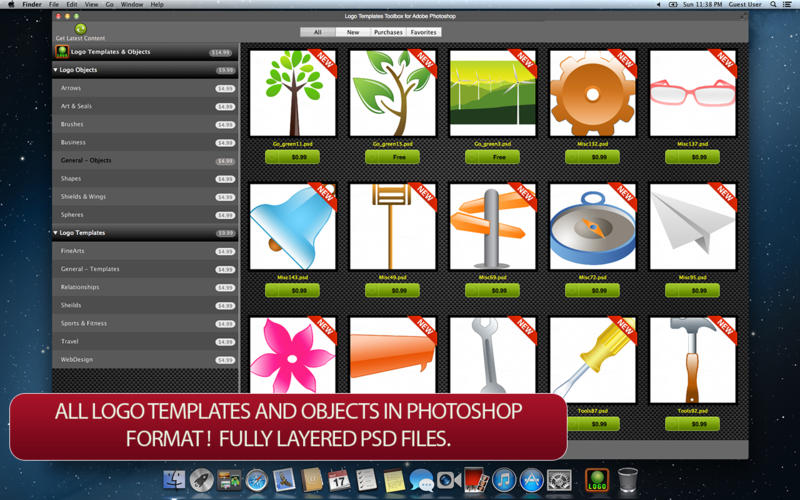Click the $9.99 badge beside Logo Objects
800x500 pixels.
click(x=225, y=70)
